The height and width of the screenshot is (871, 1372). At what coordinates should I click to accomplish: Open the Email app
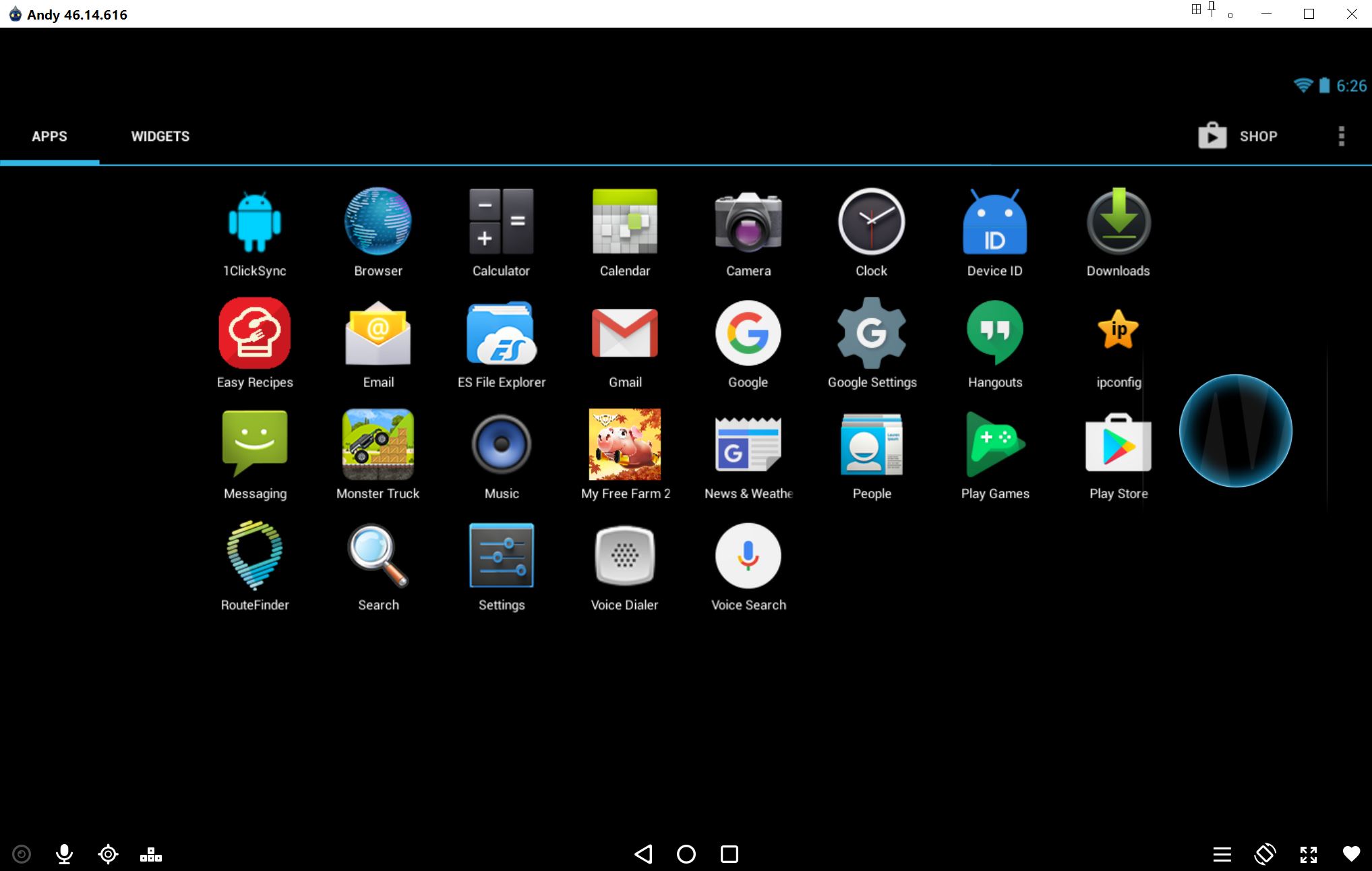click(x=378, y=344)
